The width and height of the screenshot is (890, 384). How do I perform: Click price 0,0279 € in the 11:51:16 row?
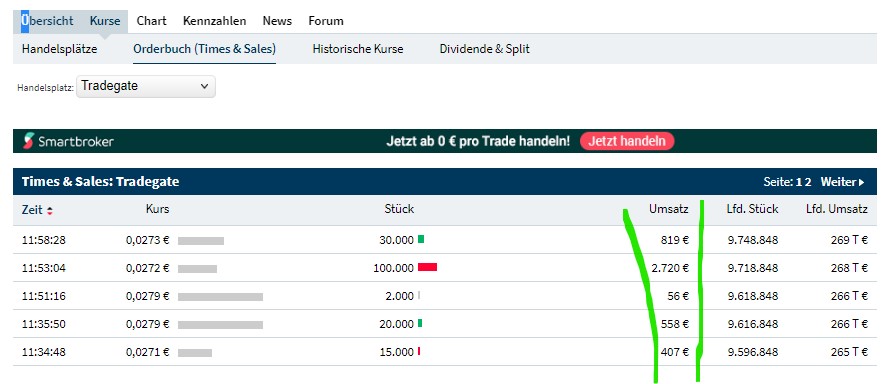coord(148,296)
